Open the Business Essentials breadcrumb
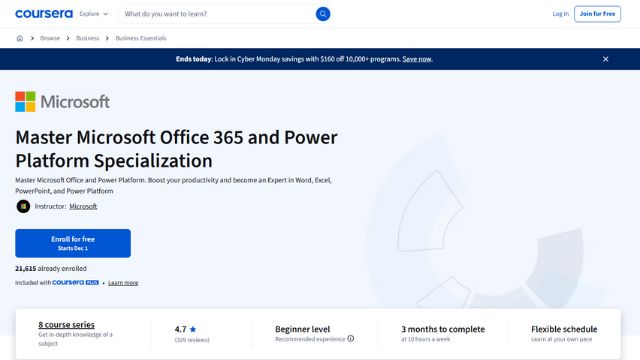 pyautogui.click(x=141, y=38)
